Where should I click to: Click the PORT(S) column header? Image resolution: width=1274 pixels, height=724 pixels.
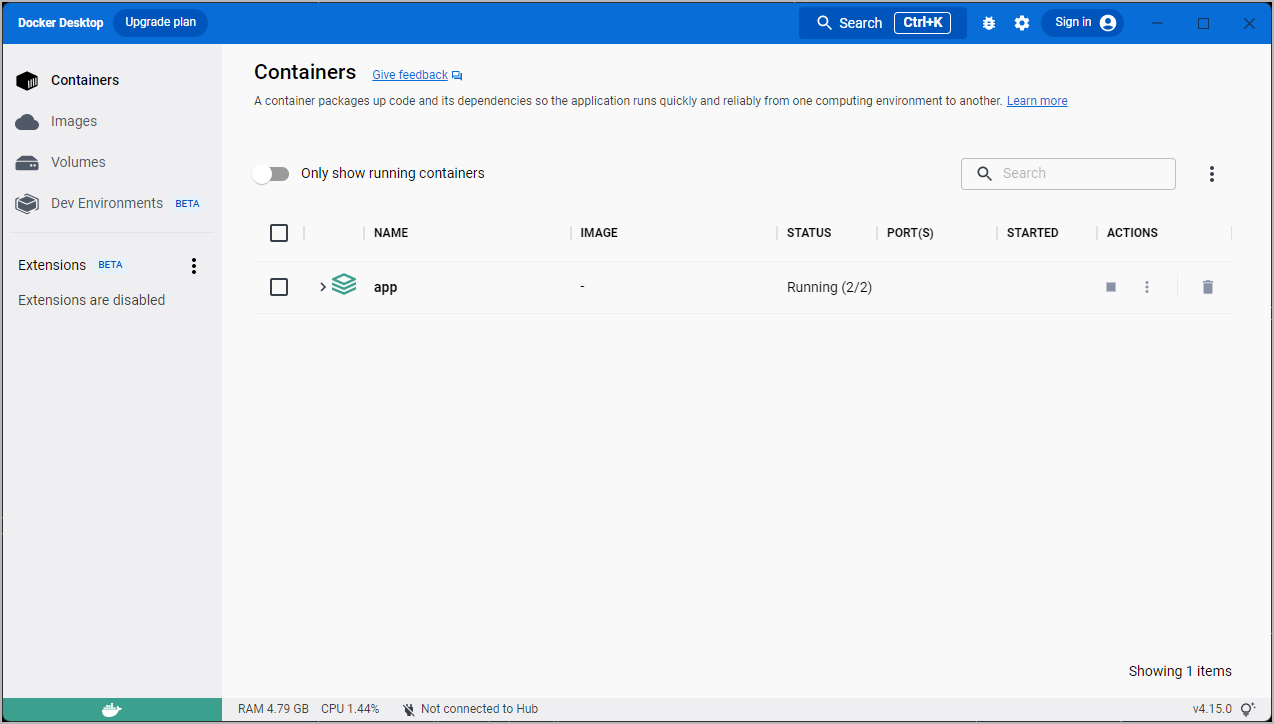tap(910, 233)
